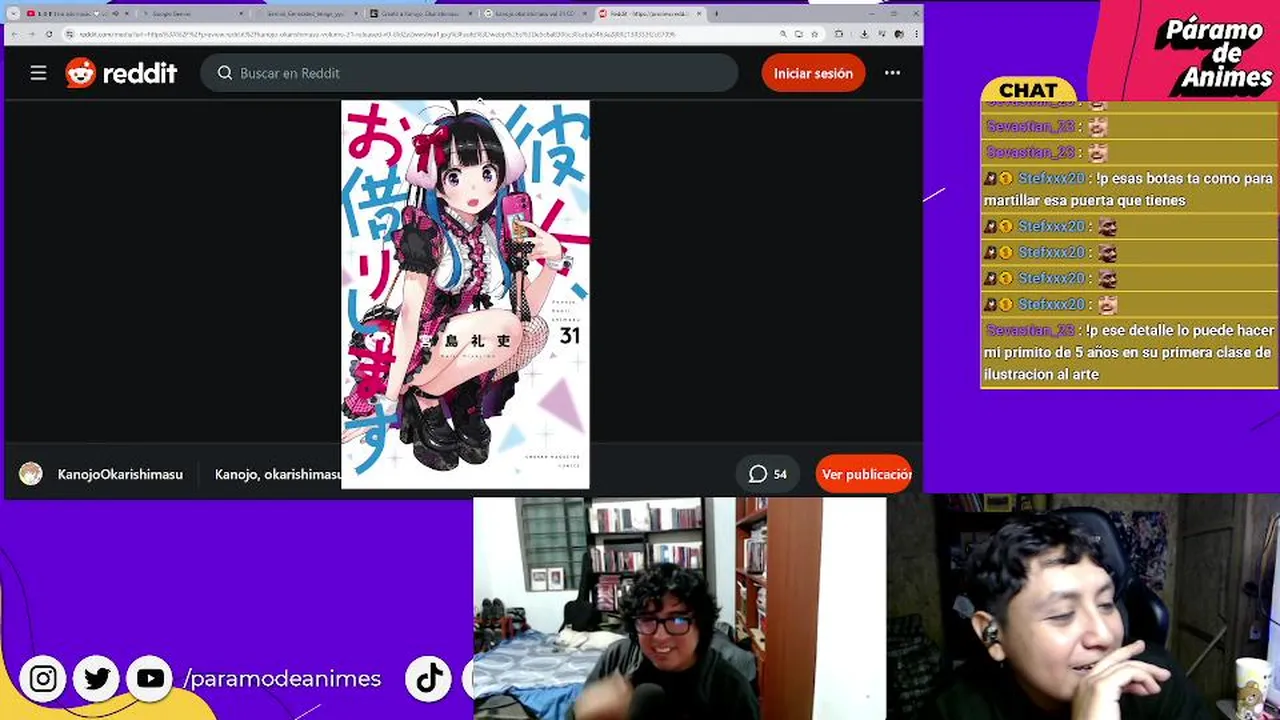This screenshot has height=720, width=1280.
Task: Click the manga volume 31 cover image
Action: point(465,294)
